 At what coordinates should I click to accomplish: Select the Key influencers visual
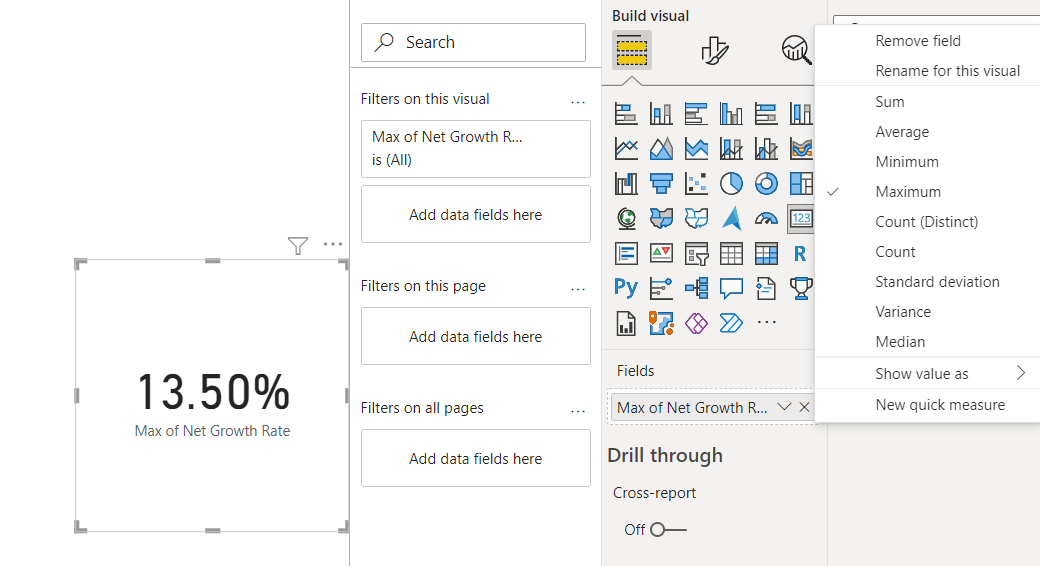661,288
